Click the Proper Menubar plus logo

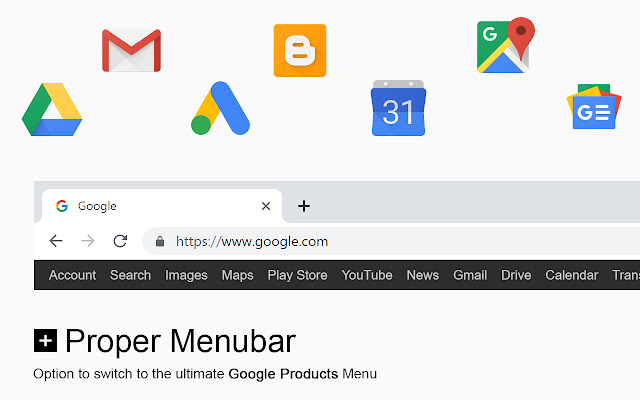[45, 340]
